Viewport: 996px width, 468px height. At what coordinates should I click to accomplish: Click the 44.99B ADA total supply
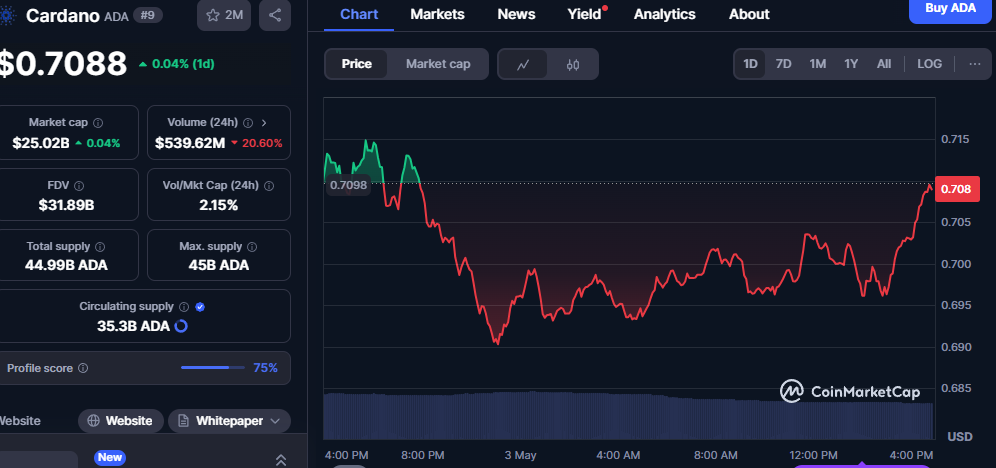click(66, 265)
